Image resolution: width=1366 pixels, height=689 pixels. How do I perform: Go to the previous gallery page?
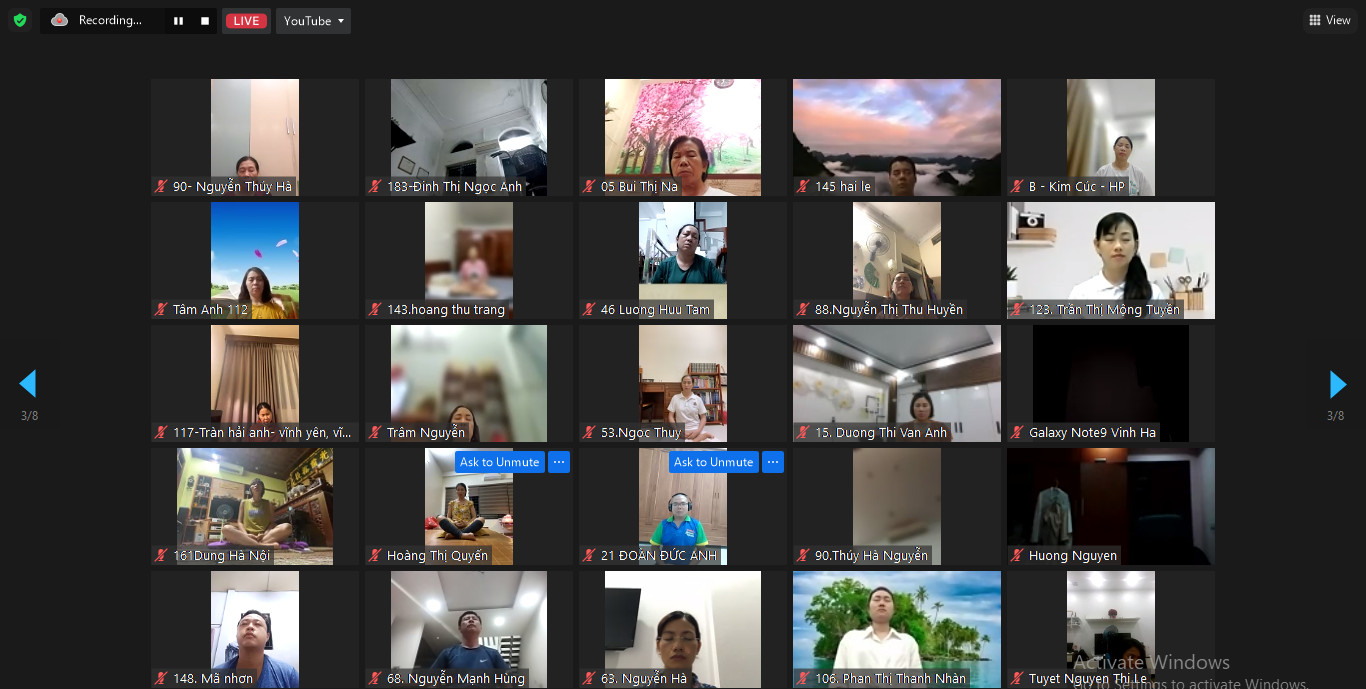[28, 384]
